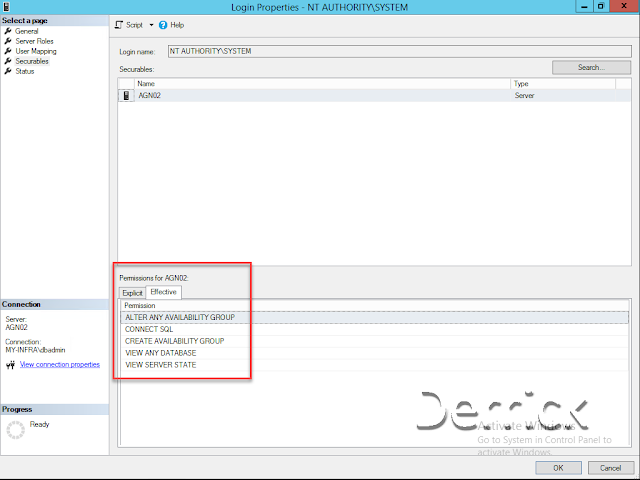The height and width of the screenshot is (480, 640).
Task: Open the Server Roles page
Action: tap(34, 41)
